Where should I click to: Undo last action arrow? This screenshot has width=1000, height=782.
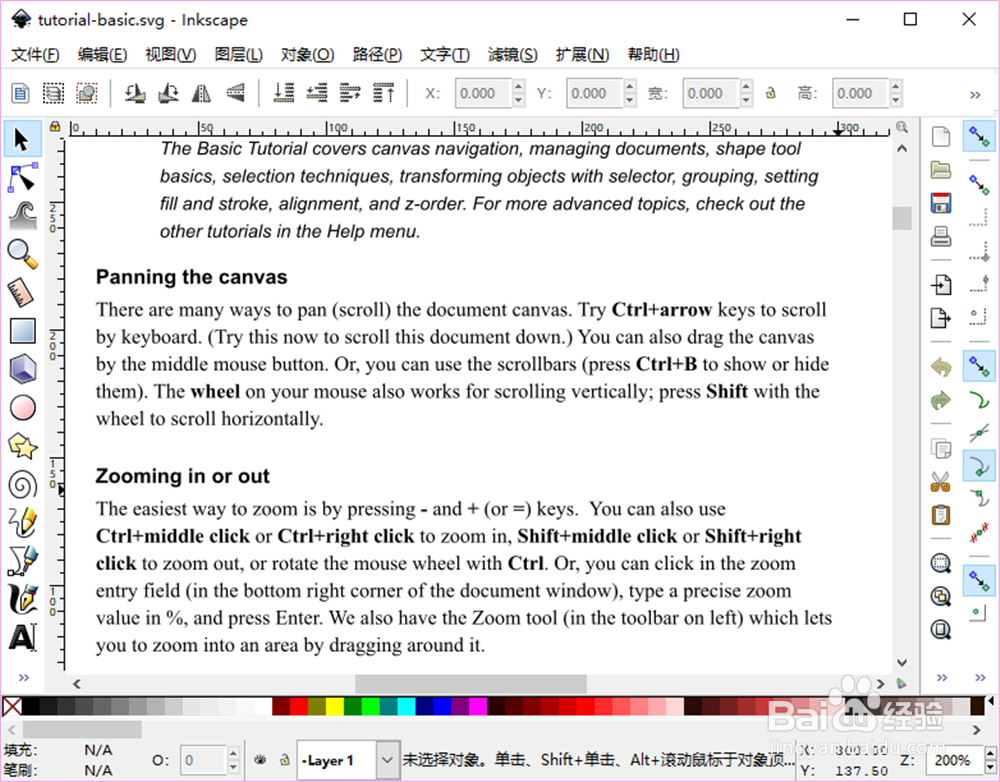pos(941,367)
